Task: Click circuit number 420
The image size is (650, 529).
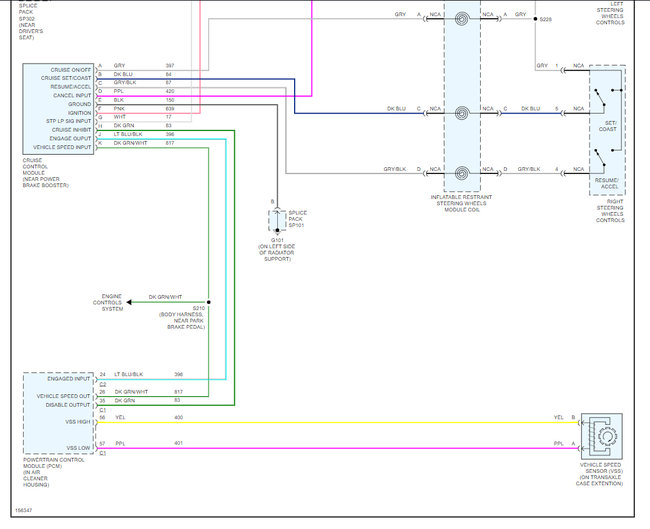Action: (170, 91)
